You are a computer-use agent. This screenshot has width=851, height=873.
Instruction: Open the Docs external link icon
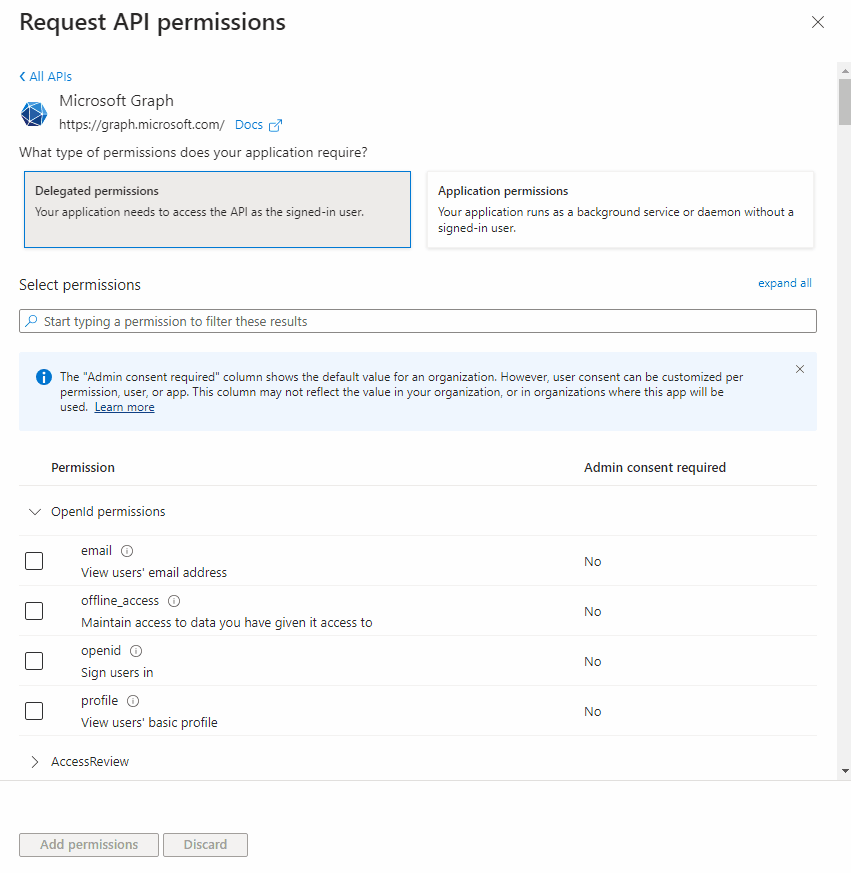(276, 126)
